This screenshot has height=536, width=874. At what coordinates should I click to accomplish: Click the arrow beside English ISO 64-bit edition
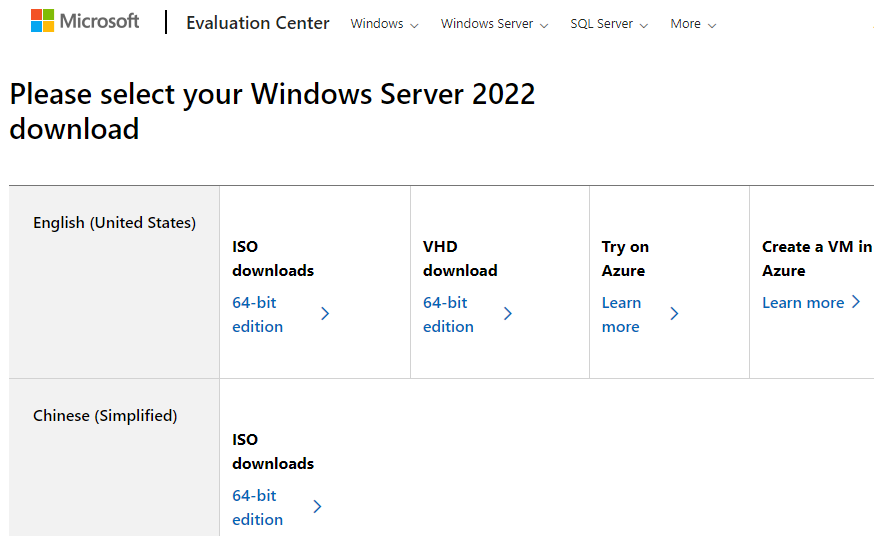tap(325, 314)
